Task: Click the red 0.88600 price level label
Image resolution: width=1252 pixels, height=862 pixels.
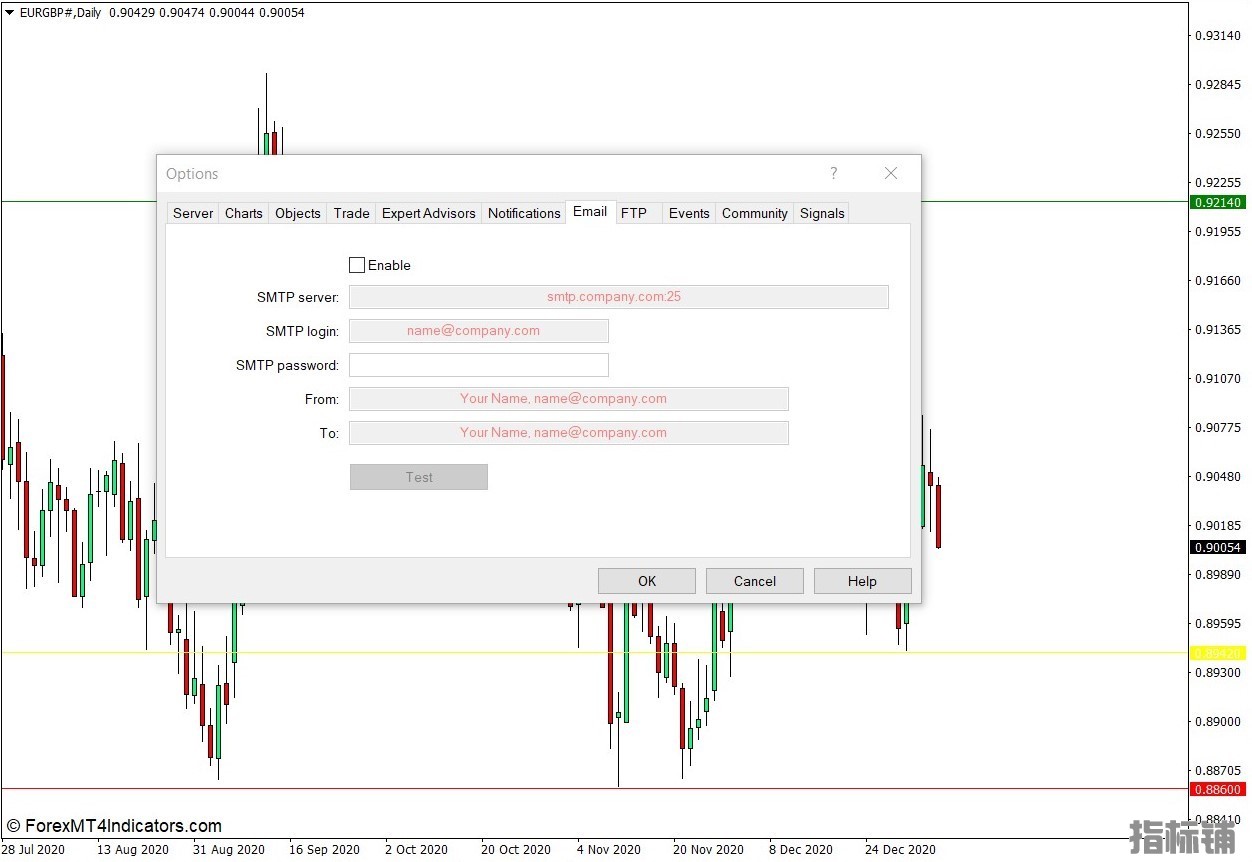Action: (x=1217, y=789)
